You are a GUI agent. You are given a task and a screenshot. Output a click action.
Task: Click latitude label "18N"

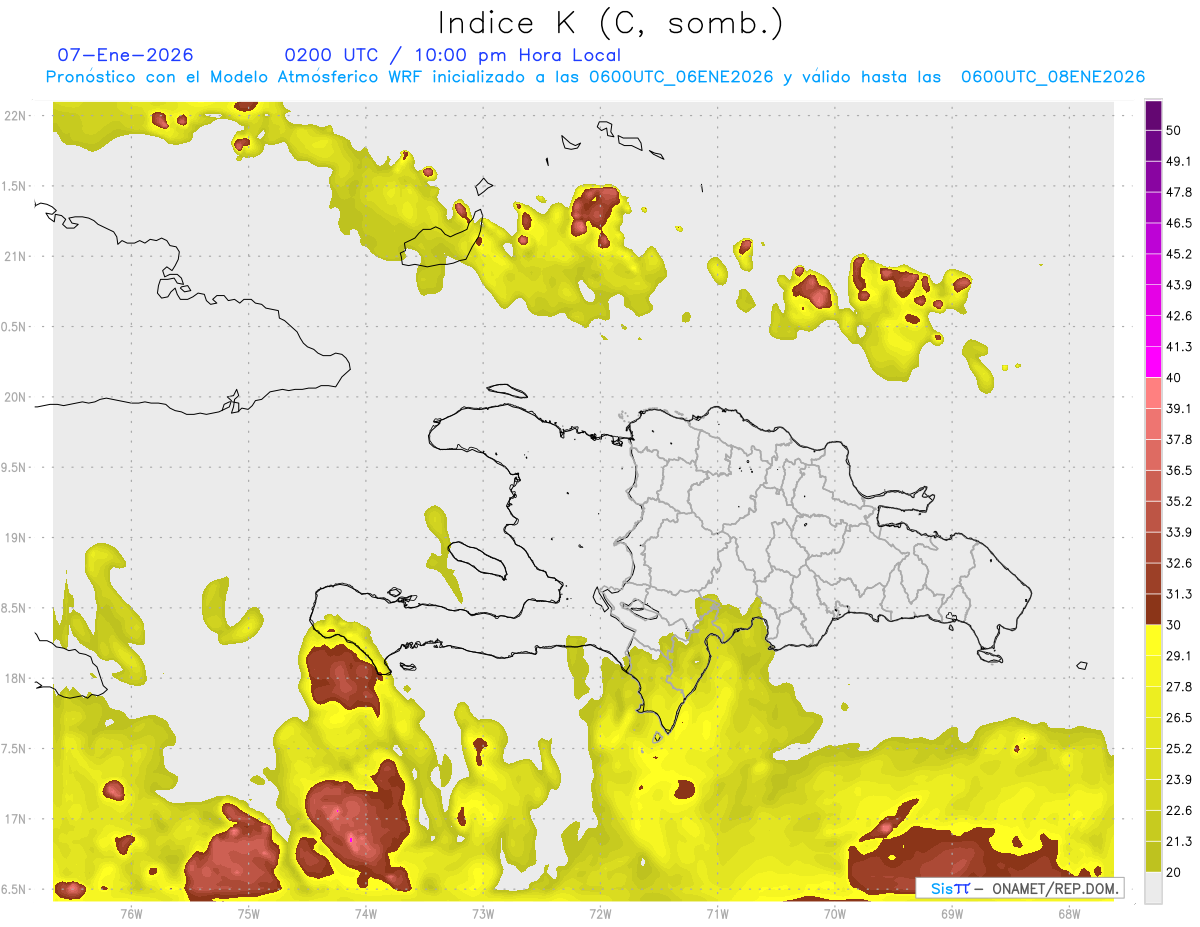[x=16, y=678]
